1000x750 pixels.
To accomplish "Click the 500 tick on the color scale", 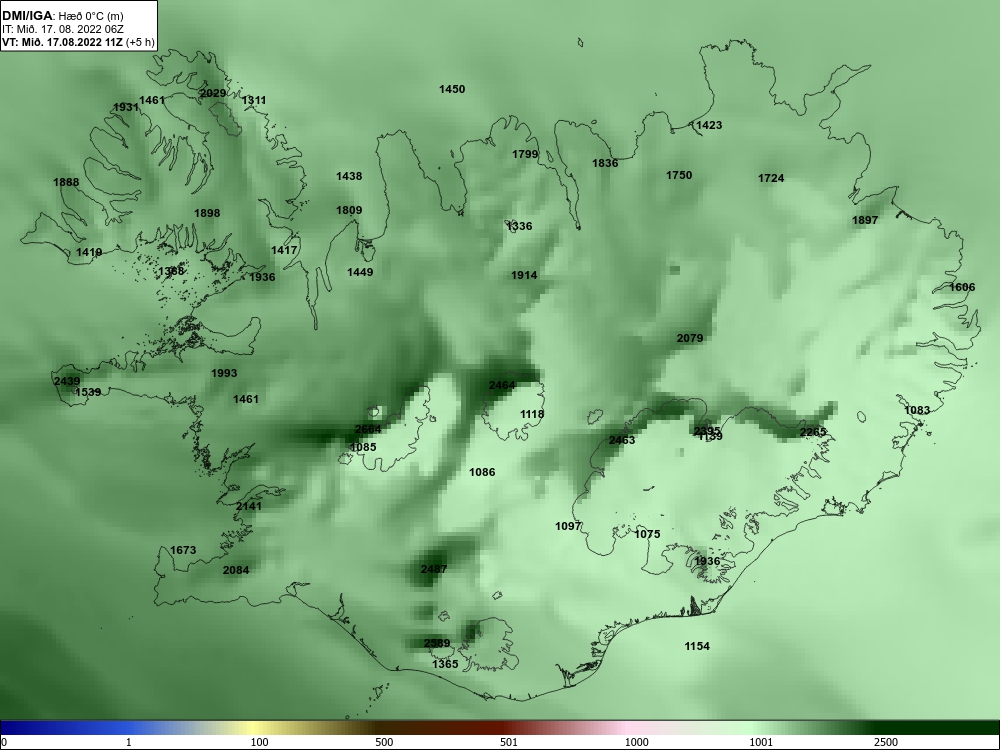I will (384, 742).
